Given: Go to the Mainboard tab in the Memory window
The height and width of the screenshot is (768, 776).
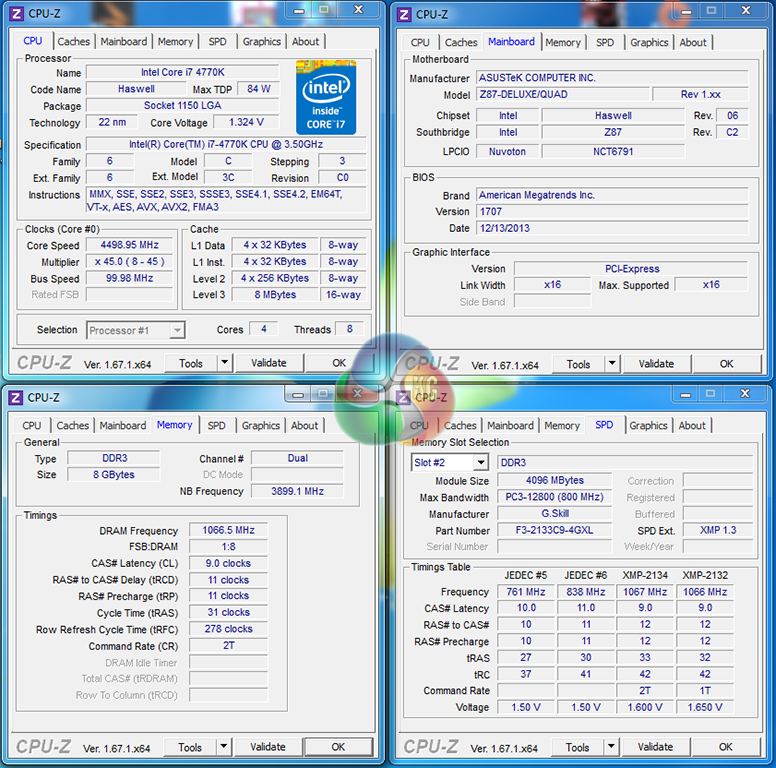Looking at the screenshot, I should click(x=123, y=426).
